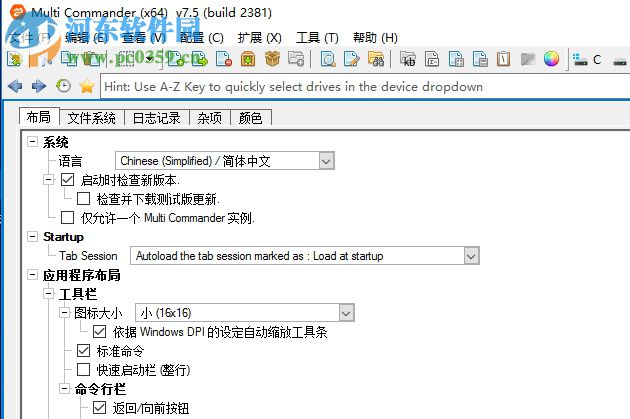Click the color wheel icon

tap(551, 59)
